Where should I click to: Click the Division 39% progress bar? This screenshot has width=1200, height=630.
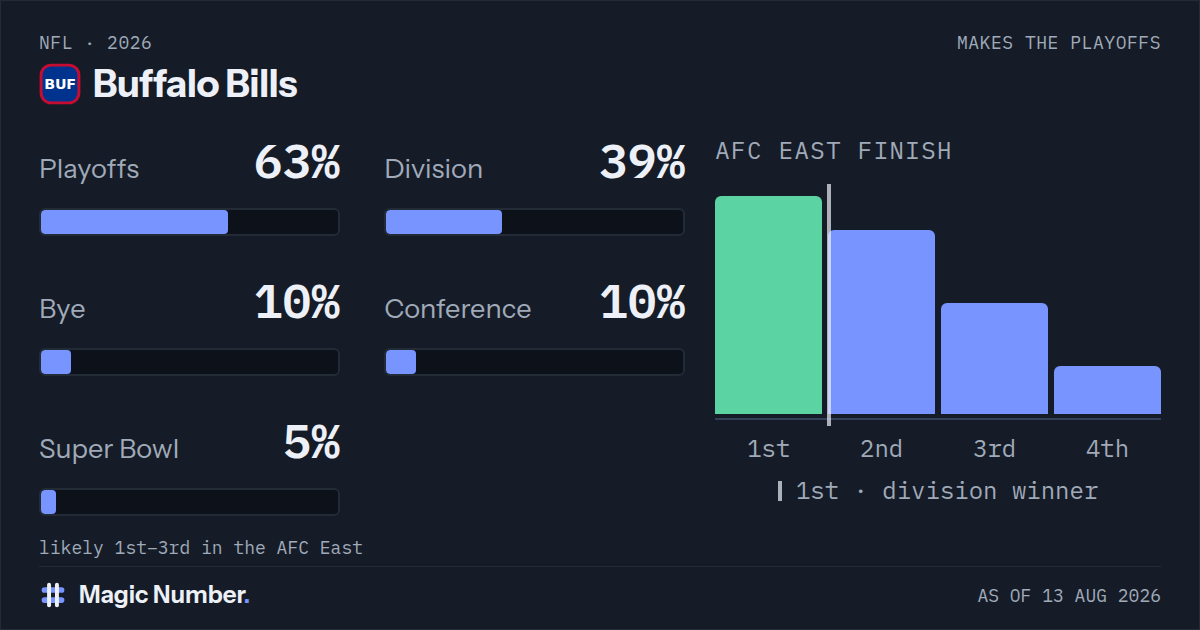click(534, 222)
